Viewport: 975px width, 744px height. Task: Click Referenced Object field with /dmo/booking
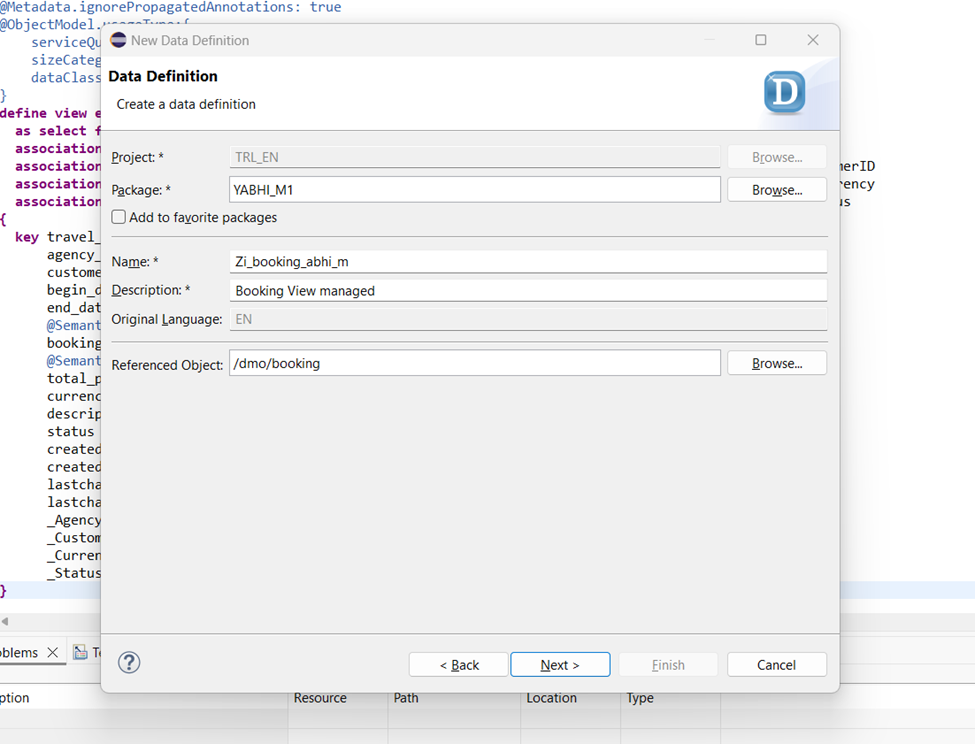[x=475, y=363]
